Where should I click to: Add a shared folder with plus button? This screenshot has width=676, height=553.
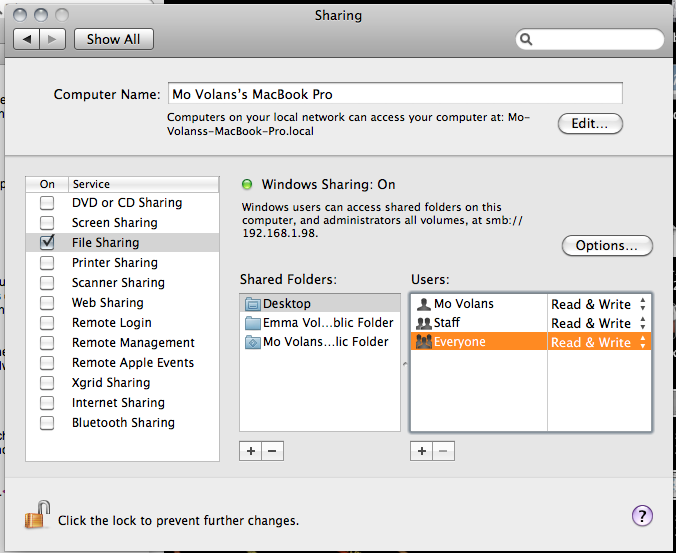click(x=251, y=451)
